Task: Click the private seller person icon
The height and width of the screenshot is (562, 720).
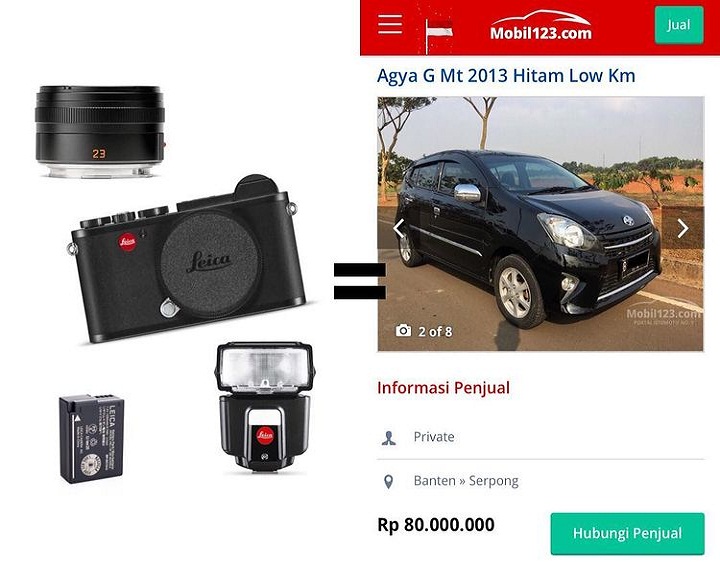Action: coord(388,438)
